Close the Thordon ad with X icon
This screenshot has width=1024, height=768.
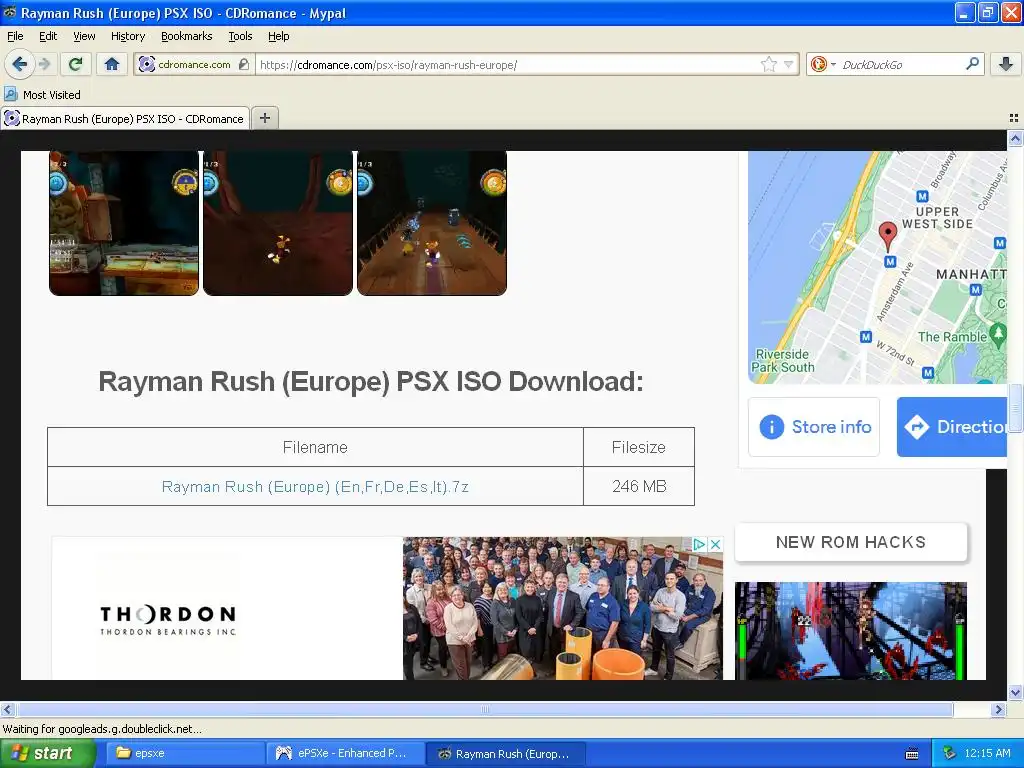click(x=716, y=544)
